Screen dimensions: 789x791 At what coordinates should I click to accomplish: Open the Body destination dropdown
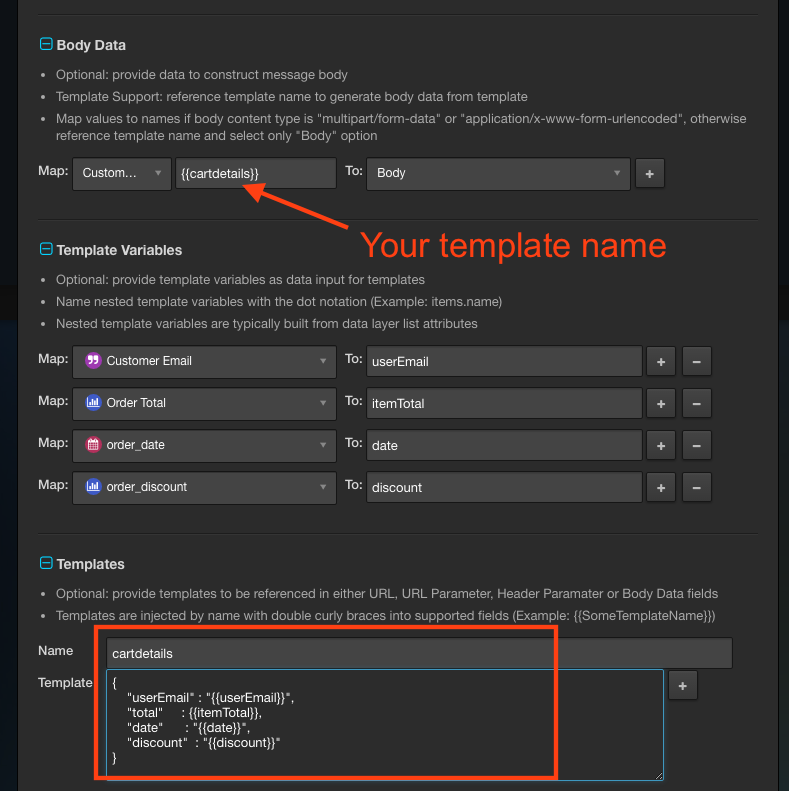498,173
